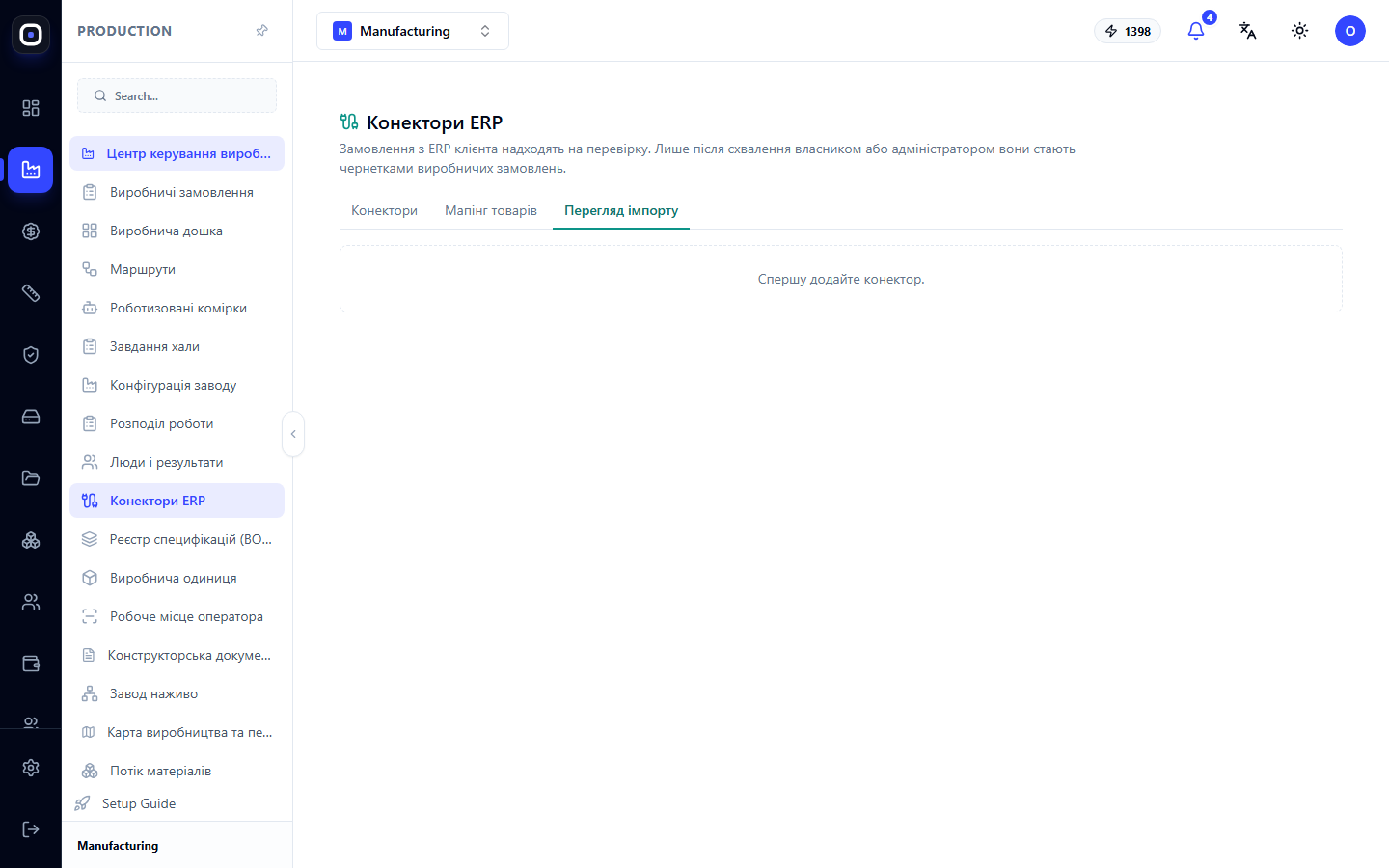Select the shield check icon in left rail
The image size is (1389, 868).
point(31,355)
